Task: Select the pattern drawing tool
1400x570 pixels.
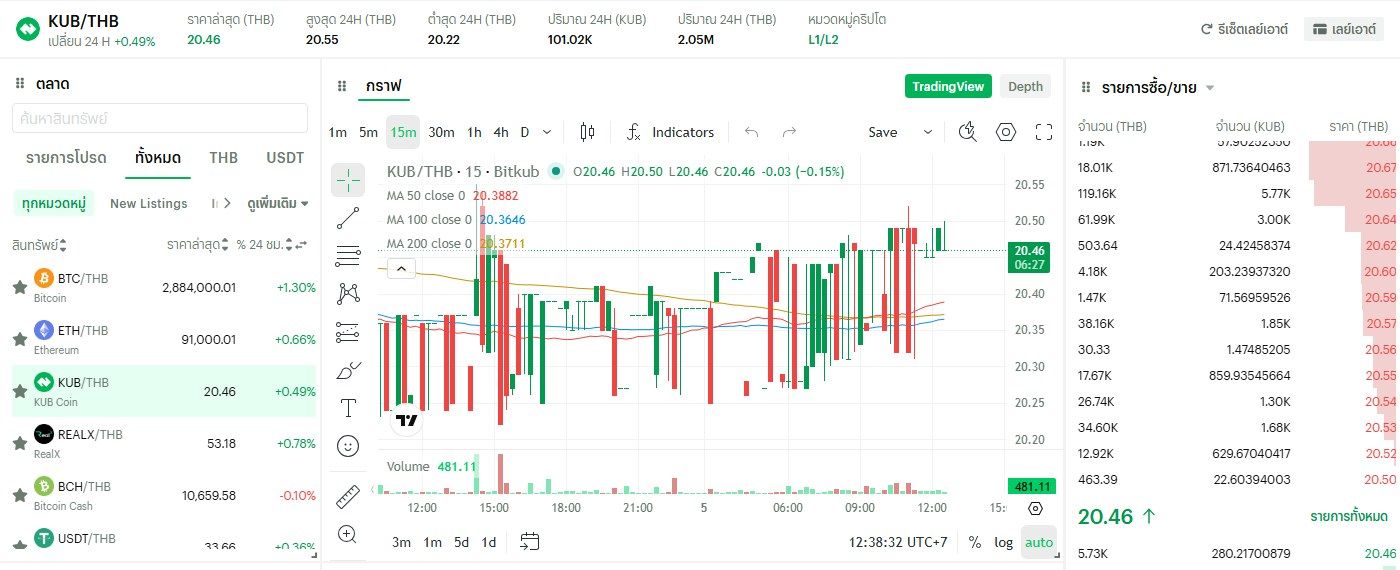Action: (x=348, y=293)
